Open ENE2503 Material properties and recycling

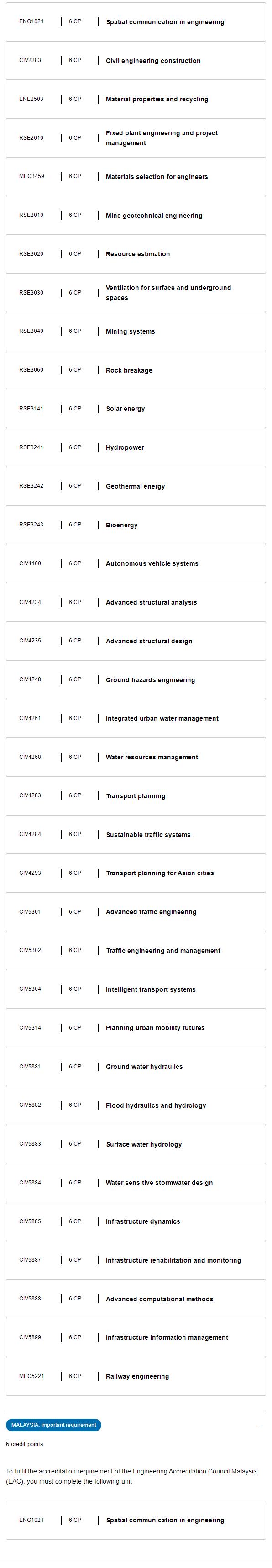coord(136,99)
